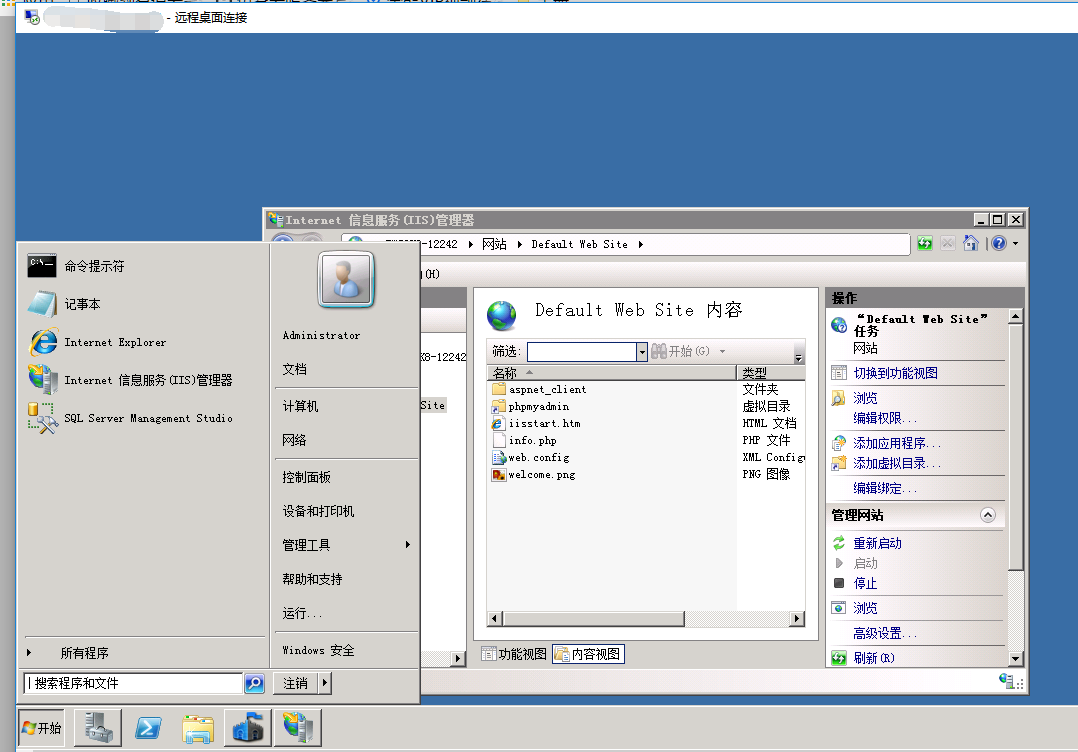This screenshot has height=752, width=1078.
Task: Click the 搜索程序和文件 search box
Action: coord(133,683)
